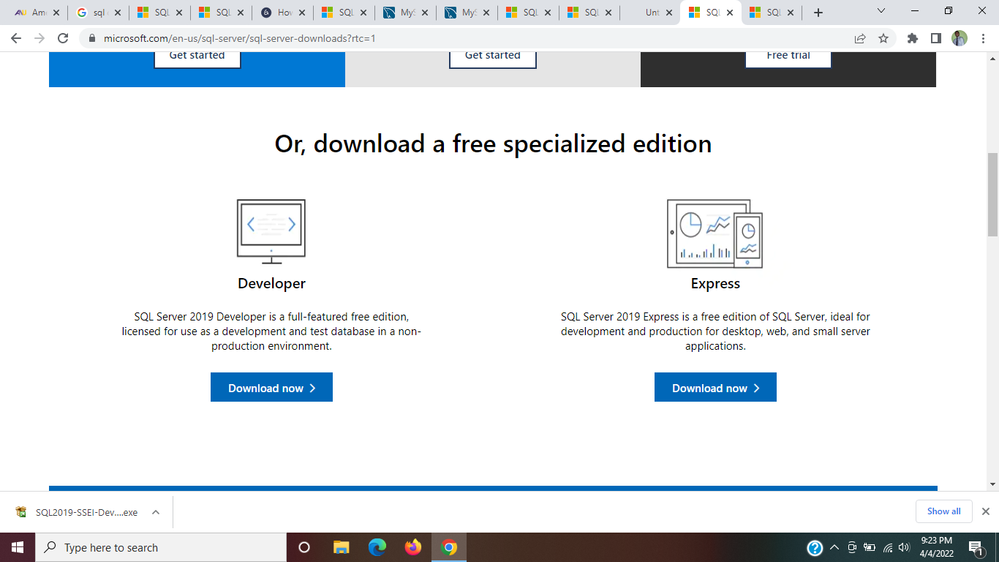This screenshot has width=999, height=562.
Task: Open the Chrome profile avatar
Action: click(959, 38)
